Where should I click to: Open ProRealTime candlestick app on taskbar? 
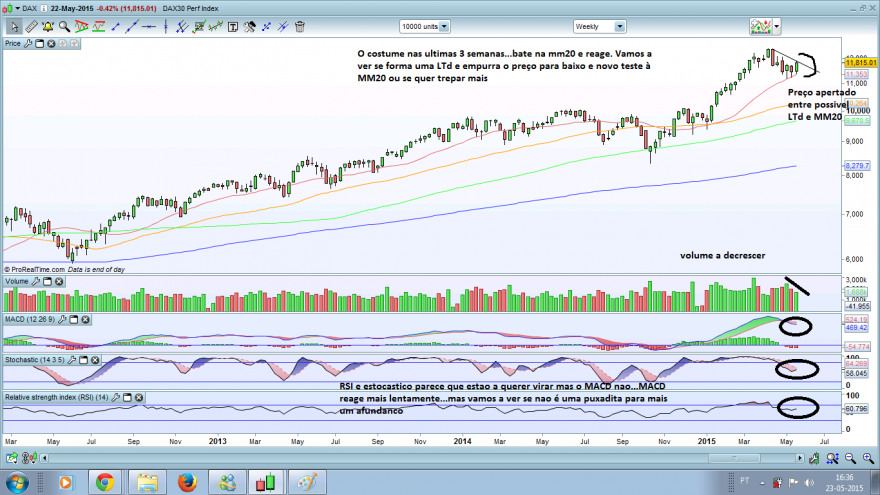coord(267,482)
